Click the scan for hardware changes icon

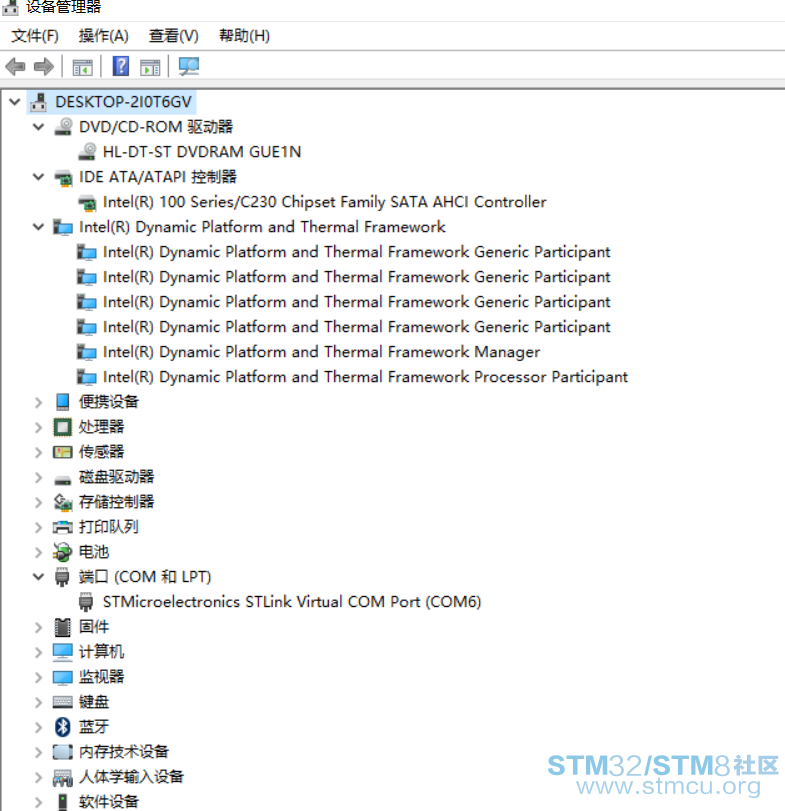tap(189, 66)
